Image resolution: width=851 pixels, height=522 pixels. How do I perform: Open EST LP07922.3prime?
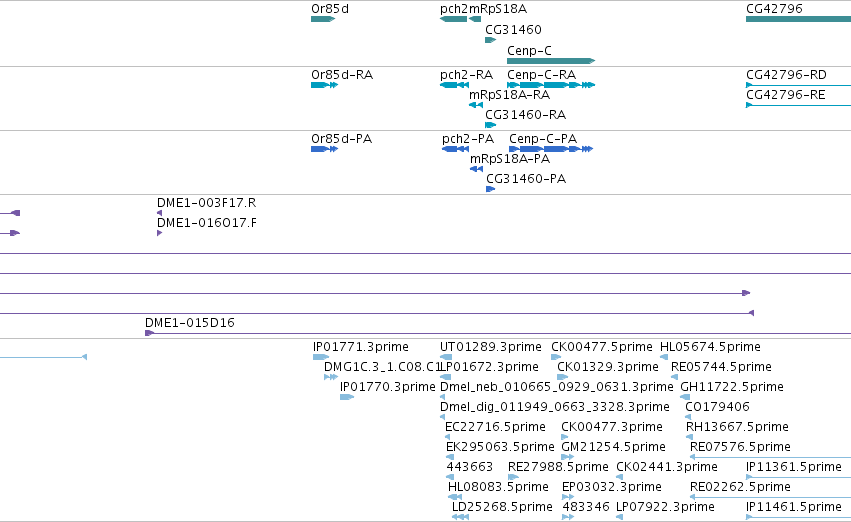coord(619,517)
